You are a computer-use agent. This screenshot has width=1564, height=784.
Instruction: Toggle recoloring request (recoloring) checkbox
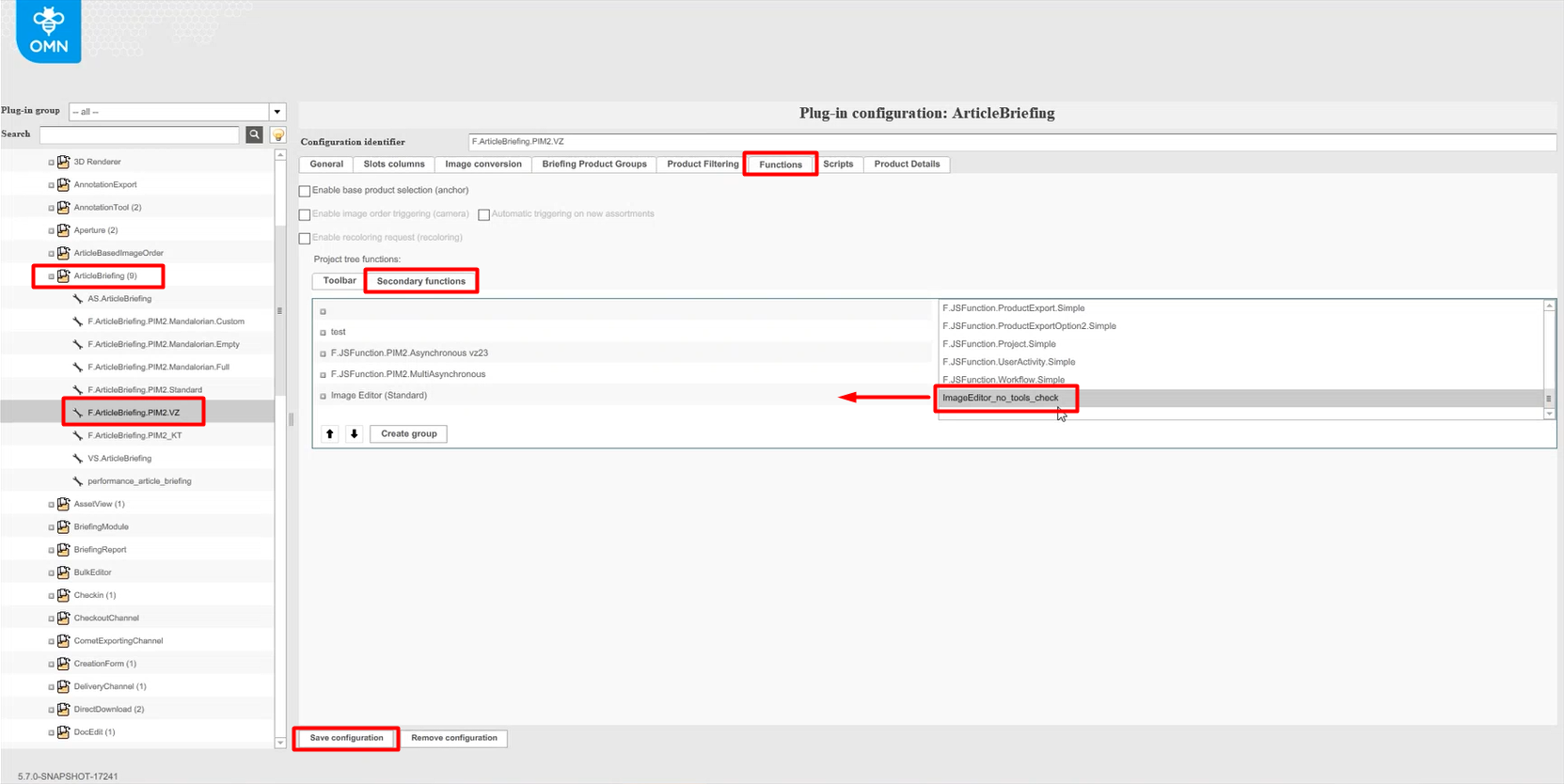pyautogui.click(x=305, y=238)
